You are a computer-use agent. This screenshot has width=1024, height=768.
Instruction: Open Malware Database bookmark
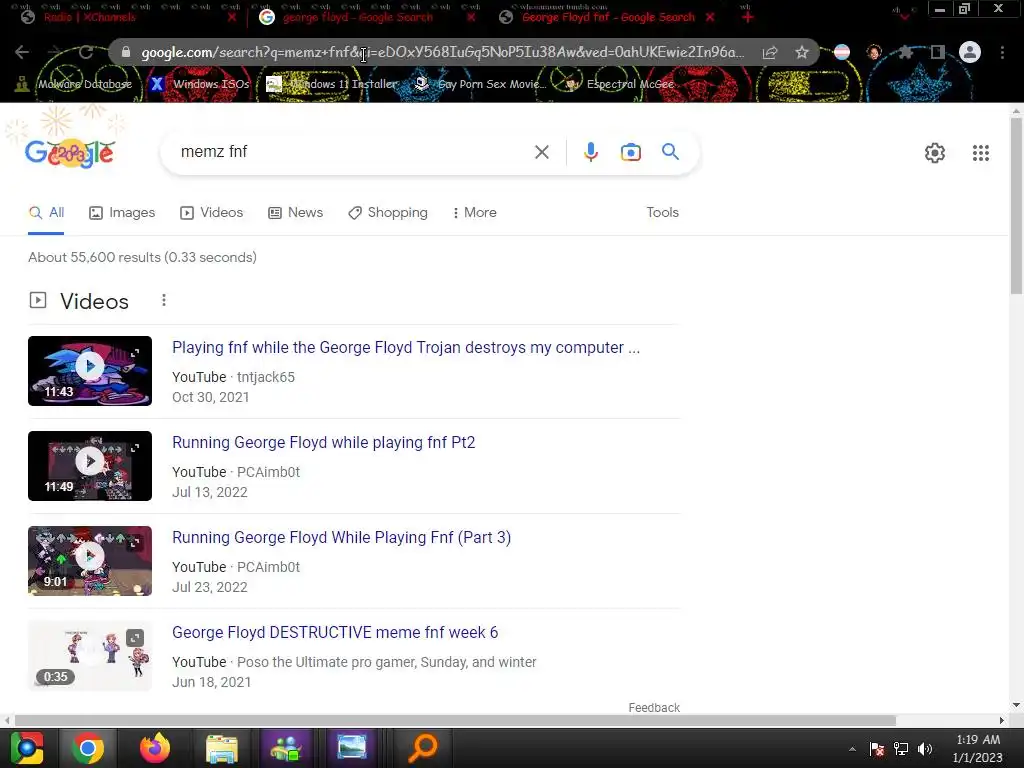pyautogui.click(x=73, y=84)
